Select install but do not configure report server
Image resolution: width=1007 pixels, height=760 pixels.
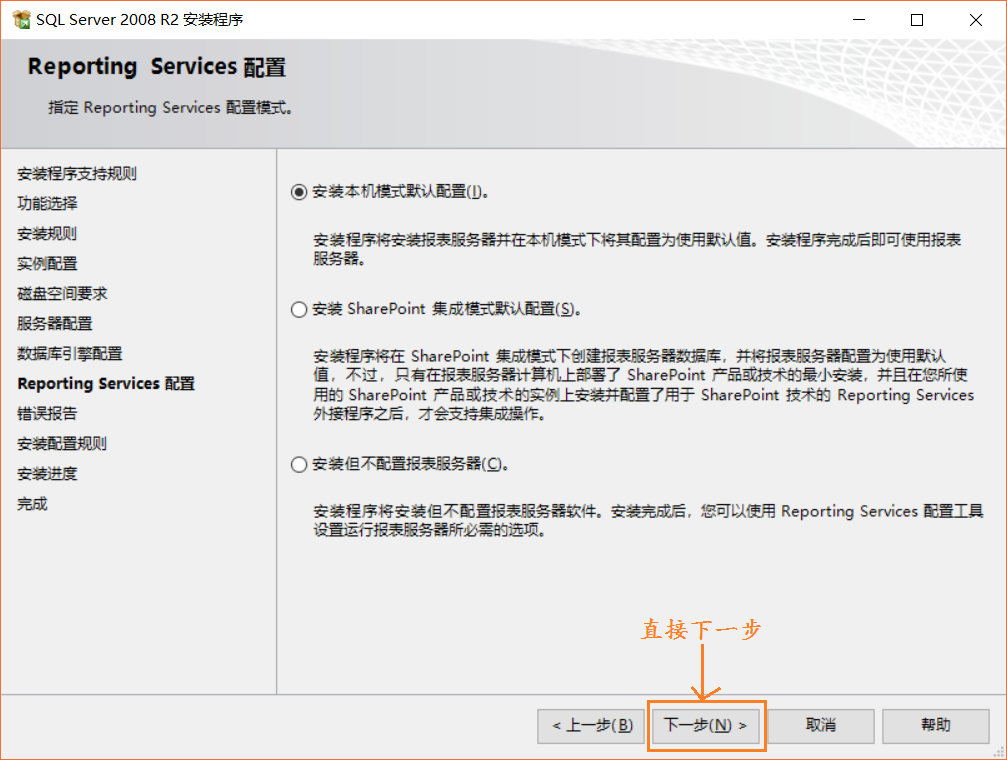299,464
